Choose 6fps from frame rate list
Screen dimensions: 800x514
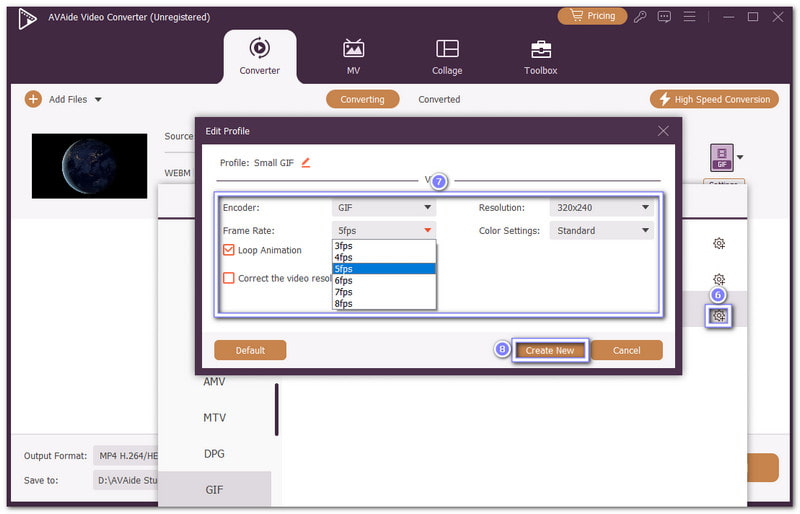coord(384,280)
